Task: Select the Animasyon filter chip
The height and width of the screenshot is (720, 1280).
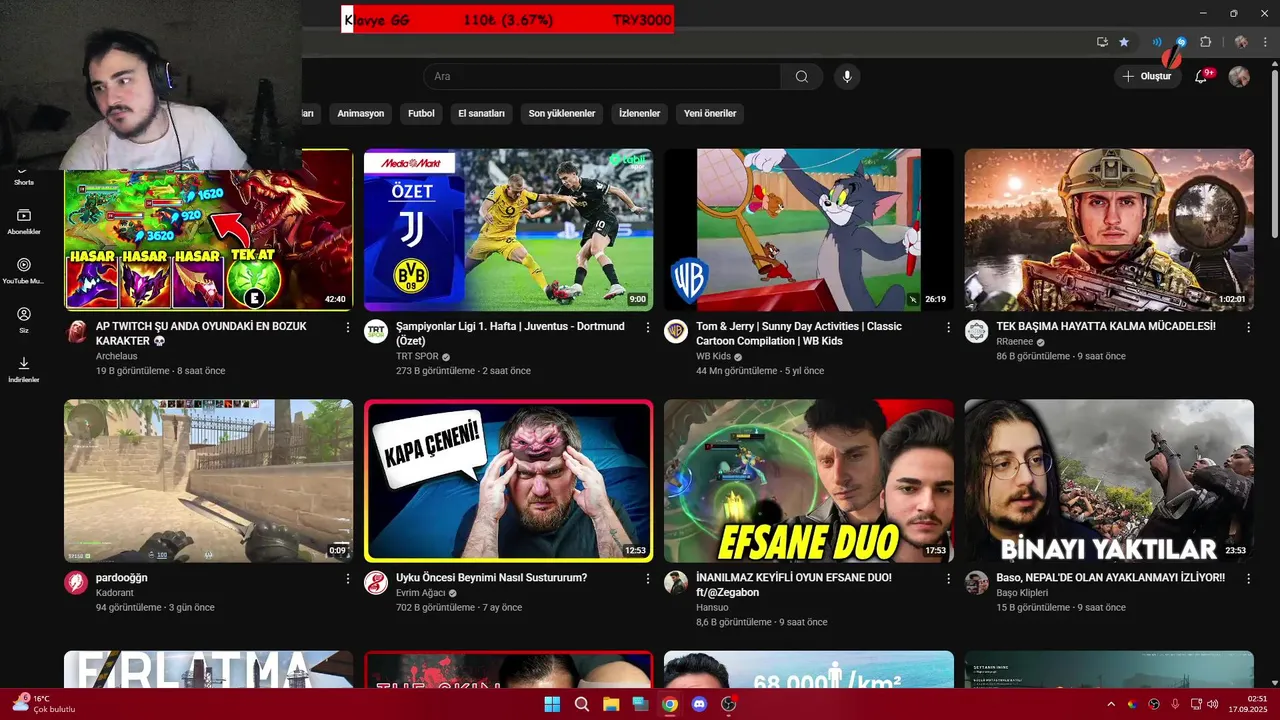Action: click(360, 114)
